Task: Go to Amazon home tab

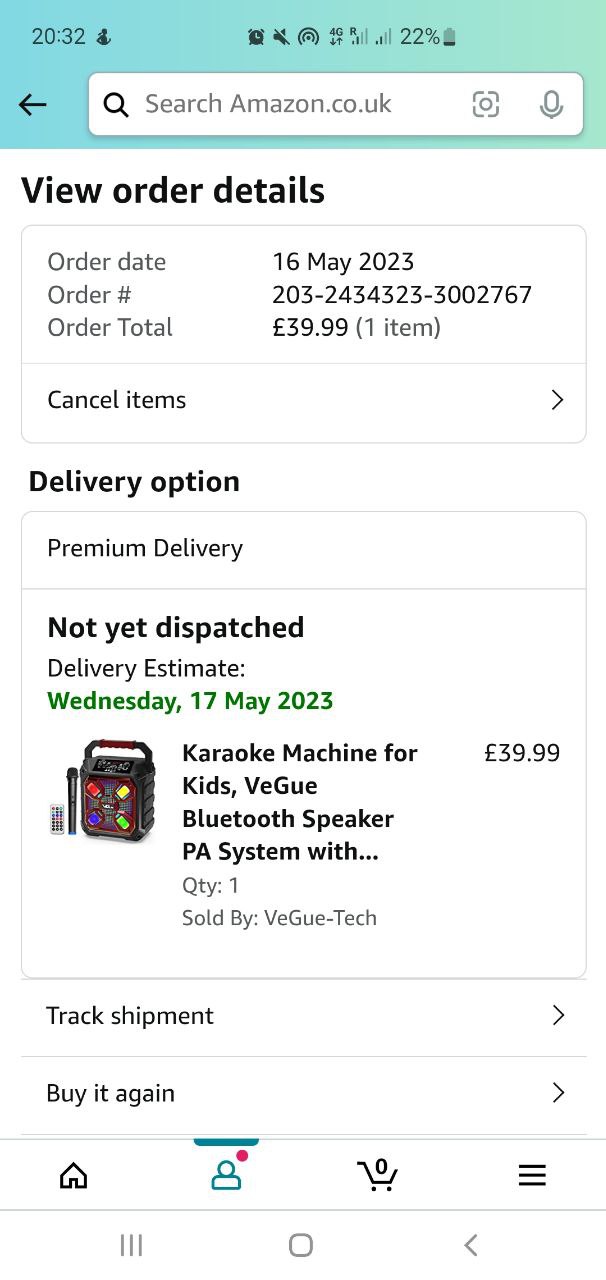Action: pyautogui.click(x=74, y=1176)
